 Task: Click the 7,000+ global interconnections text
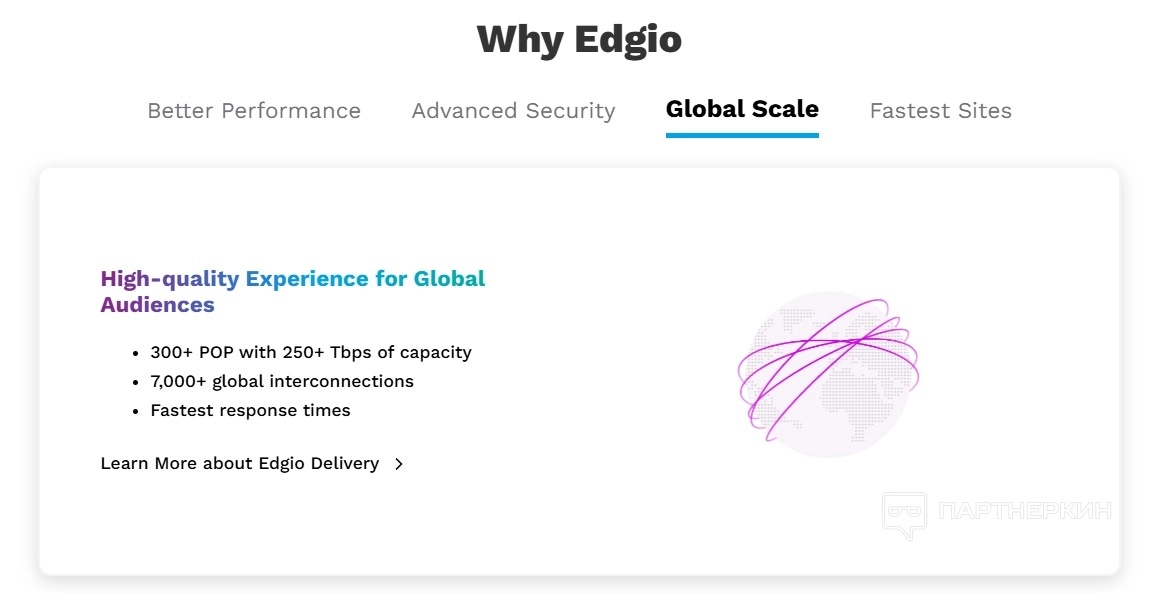(282, 382)
